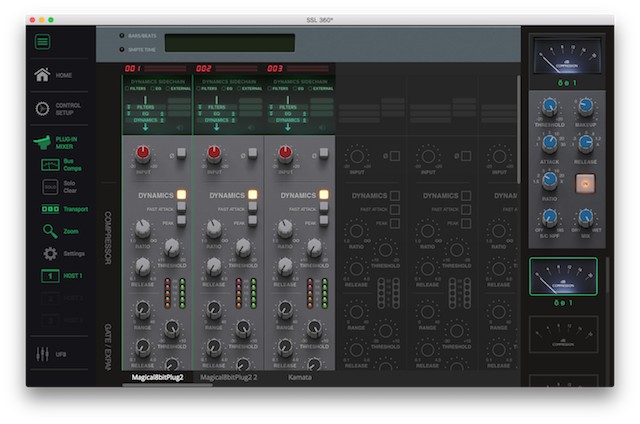
Task: Click channel 002 red Input knob
Action: coord(214,153)
